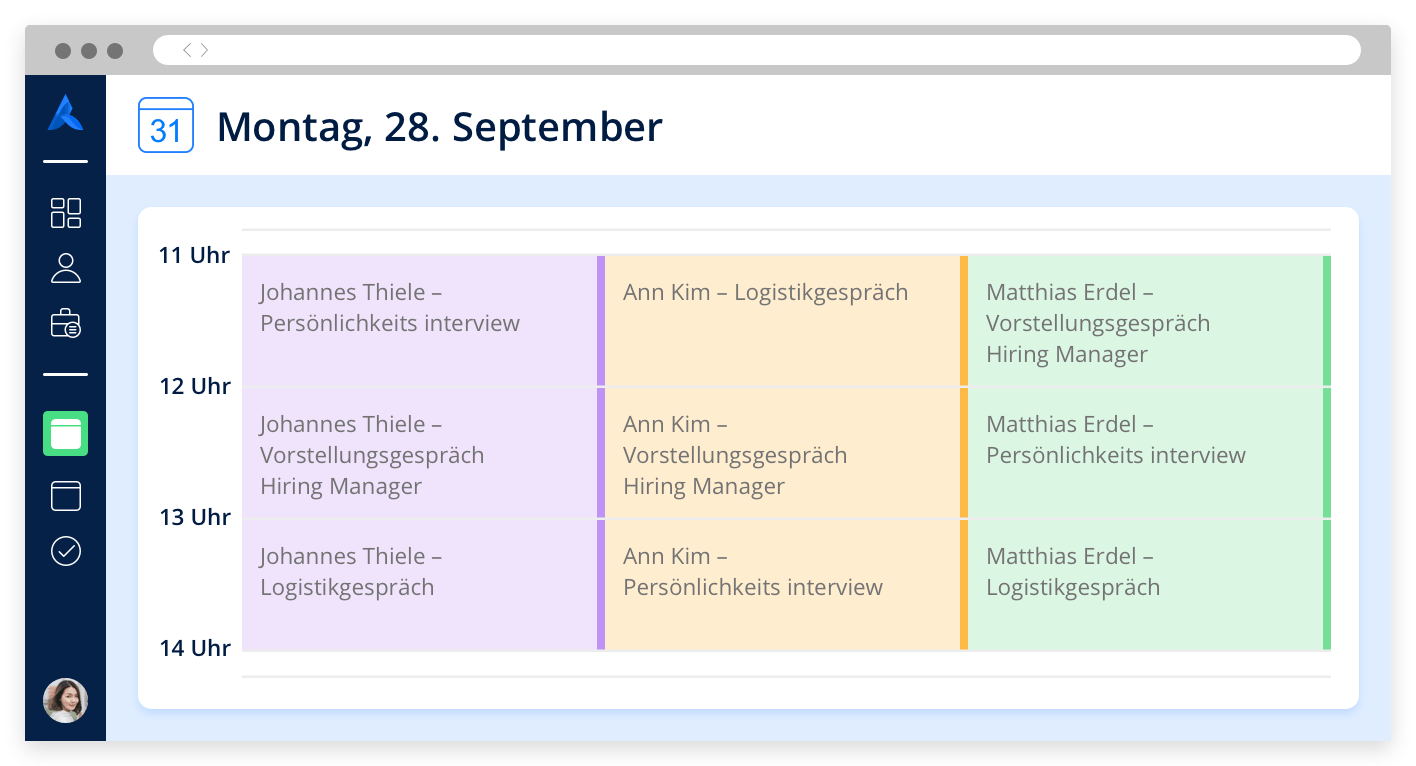Select Ann Kim Persönlichkeits interview event
This screenshot has width=1416, height=766.
(x=786, y=585)
